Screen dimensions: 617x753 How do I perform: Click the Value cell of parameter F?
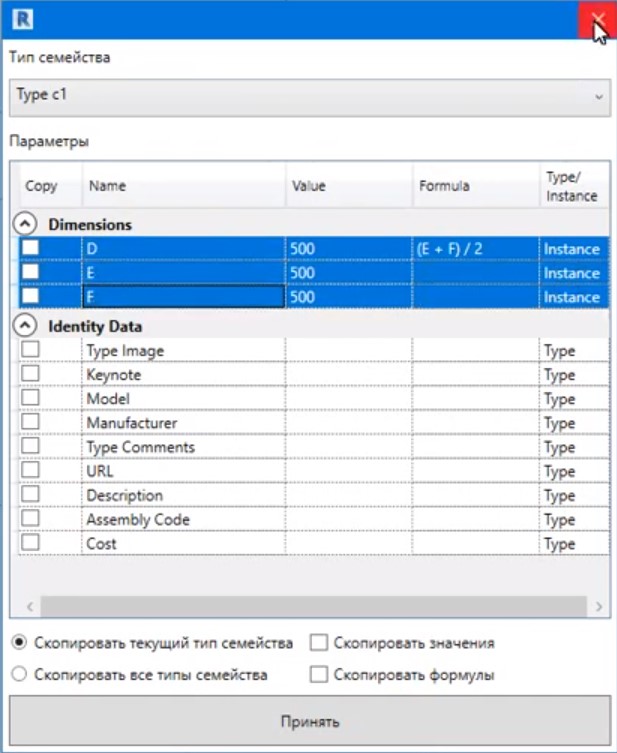click(348, 297)
